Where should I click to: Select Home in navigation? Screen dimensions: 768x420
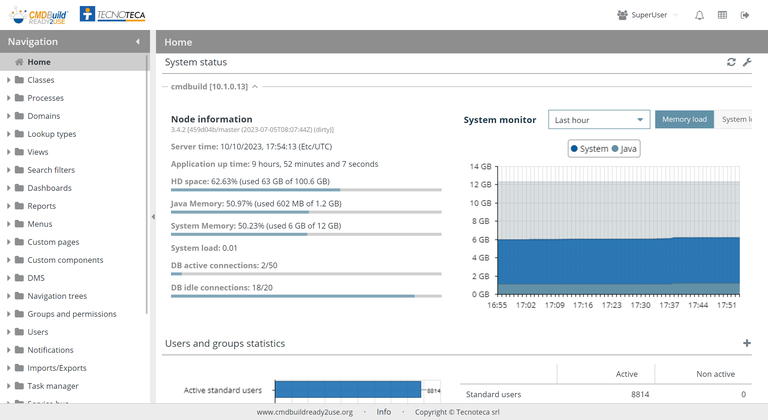click(73, 62)
